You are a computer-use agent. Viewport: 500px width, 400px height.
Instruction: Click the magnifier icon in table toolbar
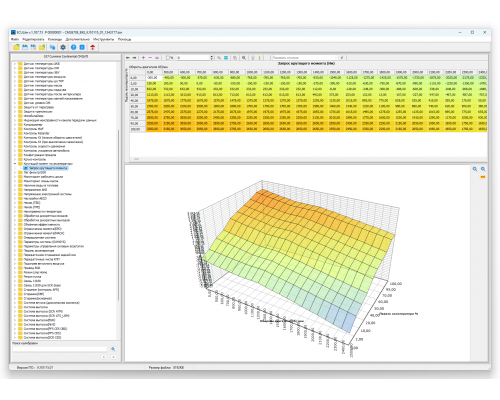(244, 58)
